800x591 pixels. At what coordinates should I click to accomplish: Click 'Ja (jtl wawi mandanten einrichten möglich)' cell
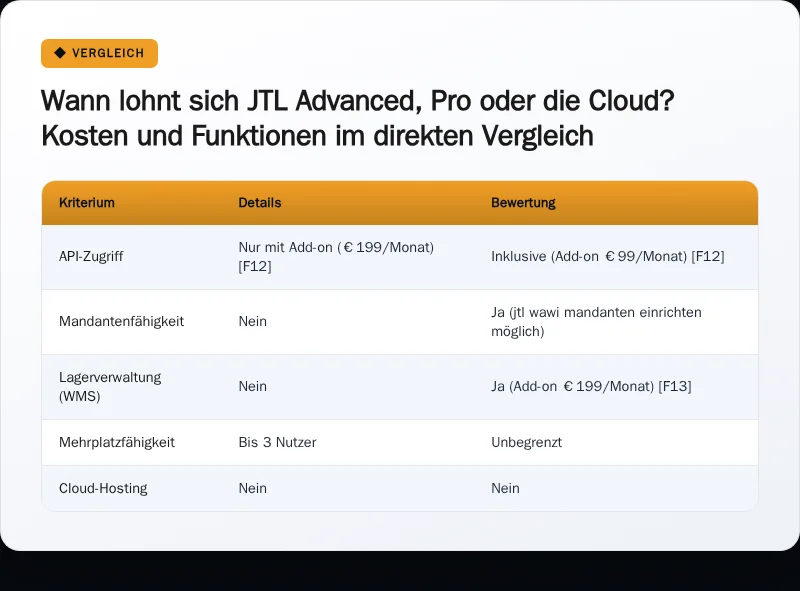(596, 322)
